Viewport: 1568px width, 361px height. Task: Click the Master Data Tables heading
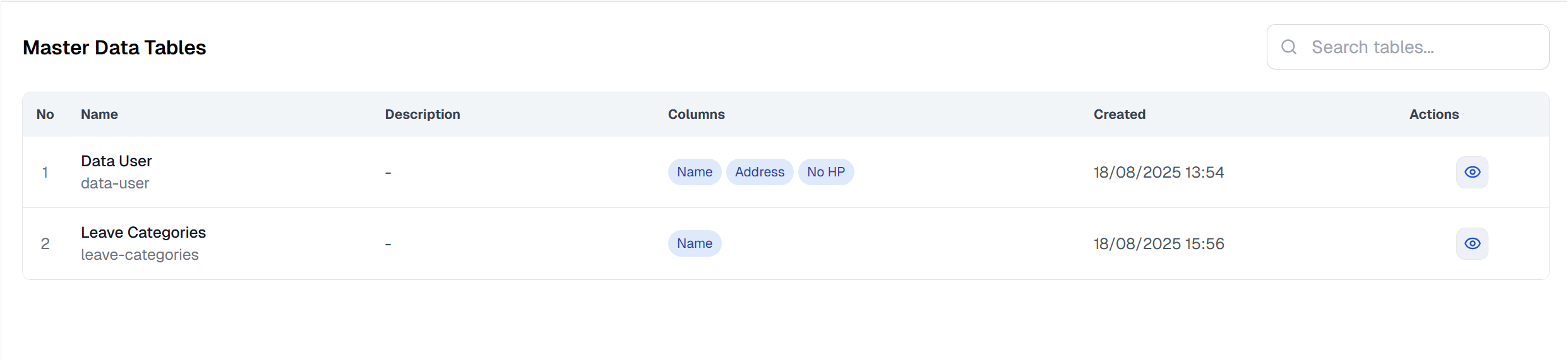(114, 47)
